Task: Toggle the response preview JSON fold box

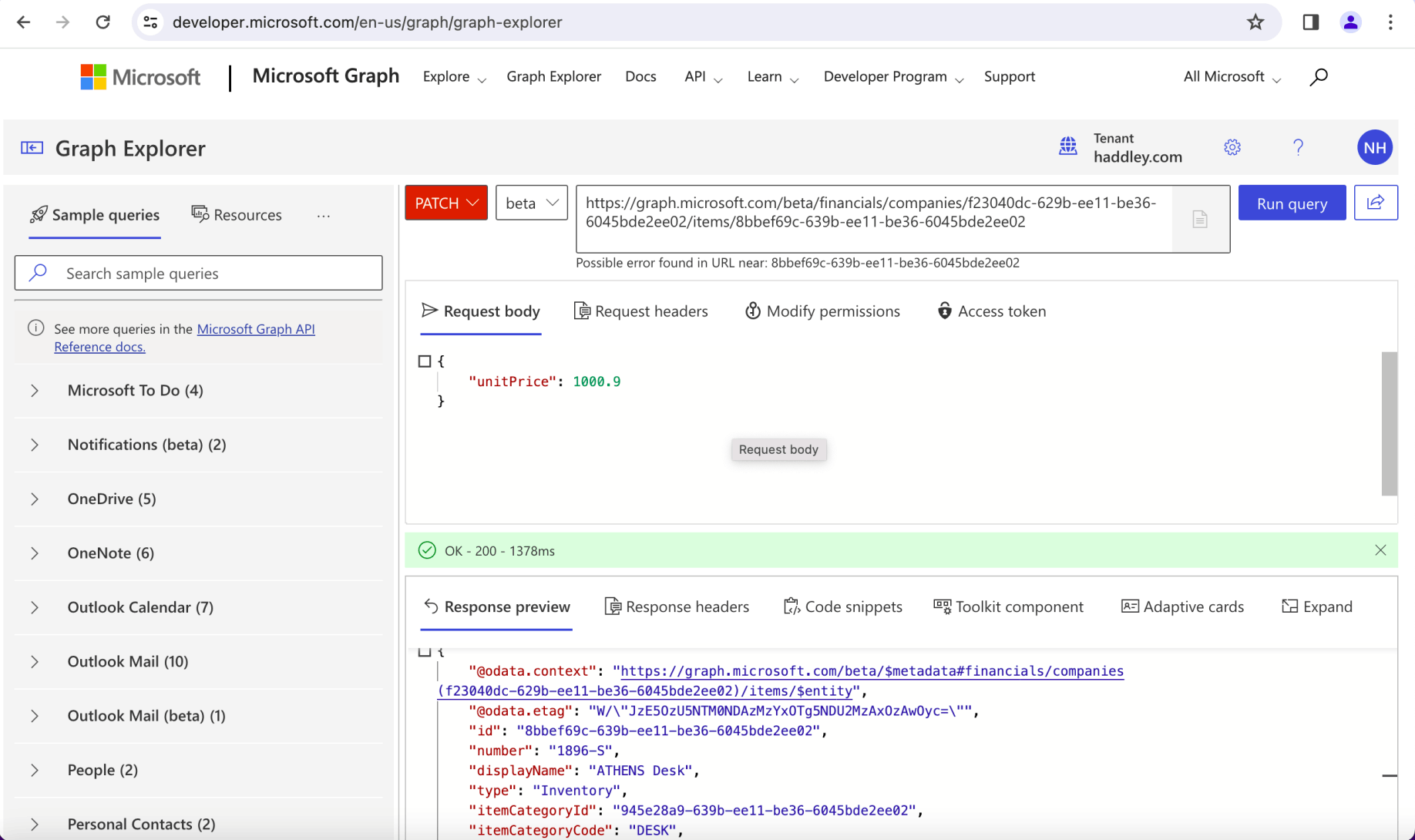Action: click(425, 652)
